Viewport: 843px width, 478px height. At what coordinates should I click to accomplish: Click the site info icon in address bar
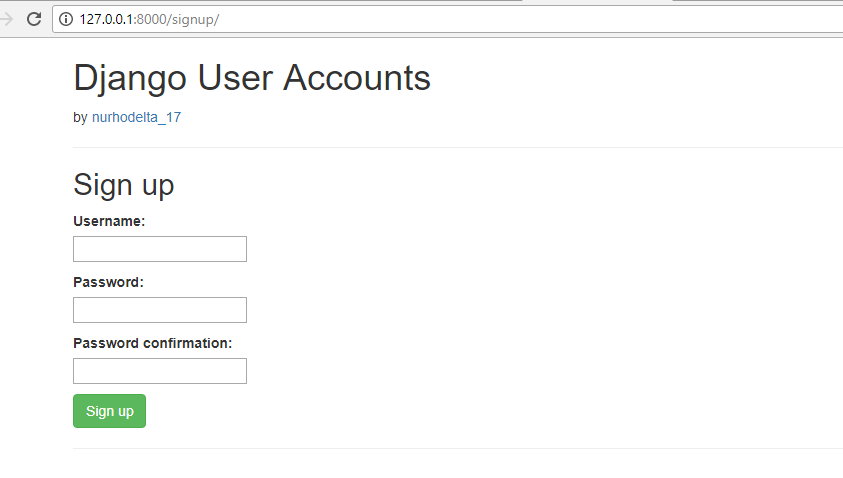click(x=66, y=19)
